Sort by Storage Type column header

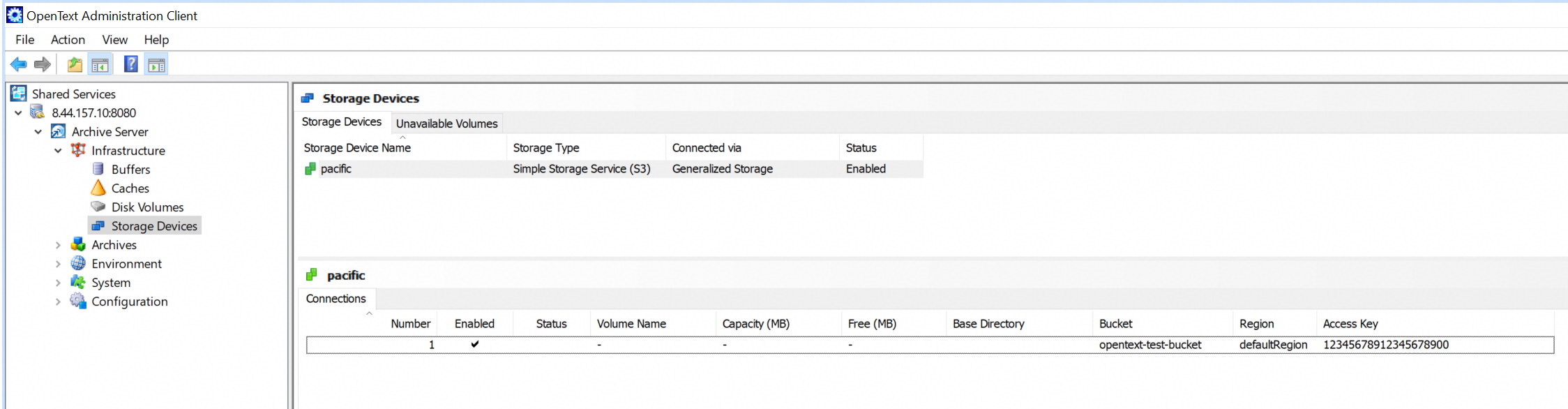586,147
